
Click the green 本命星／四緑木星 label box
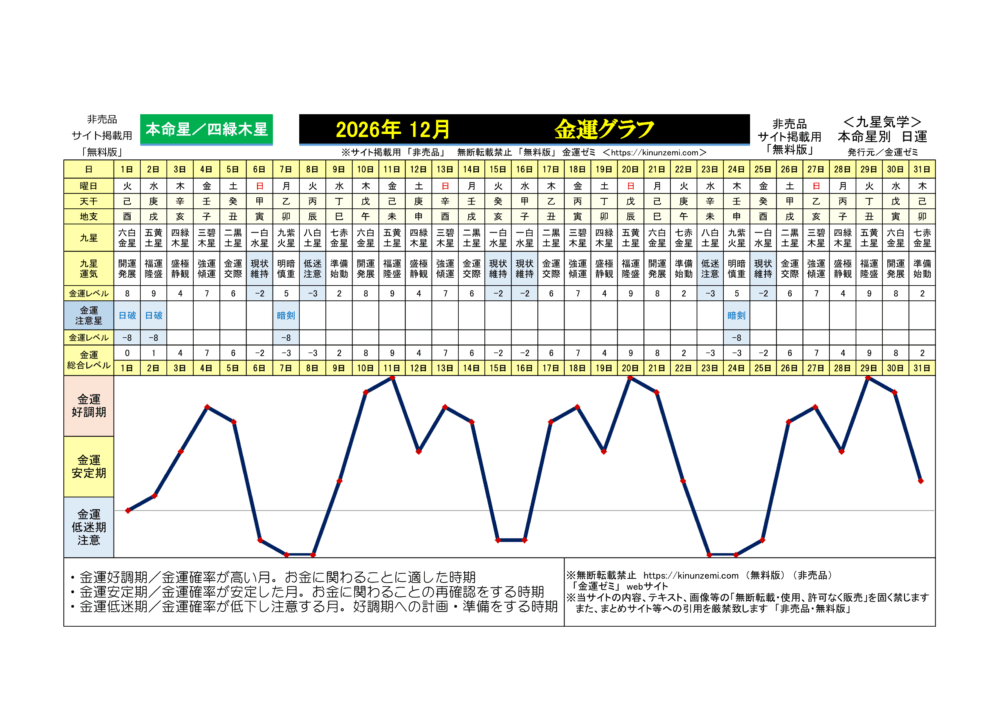(206, 129)
